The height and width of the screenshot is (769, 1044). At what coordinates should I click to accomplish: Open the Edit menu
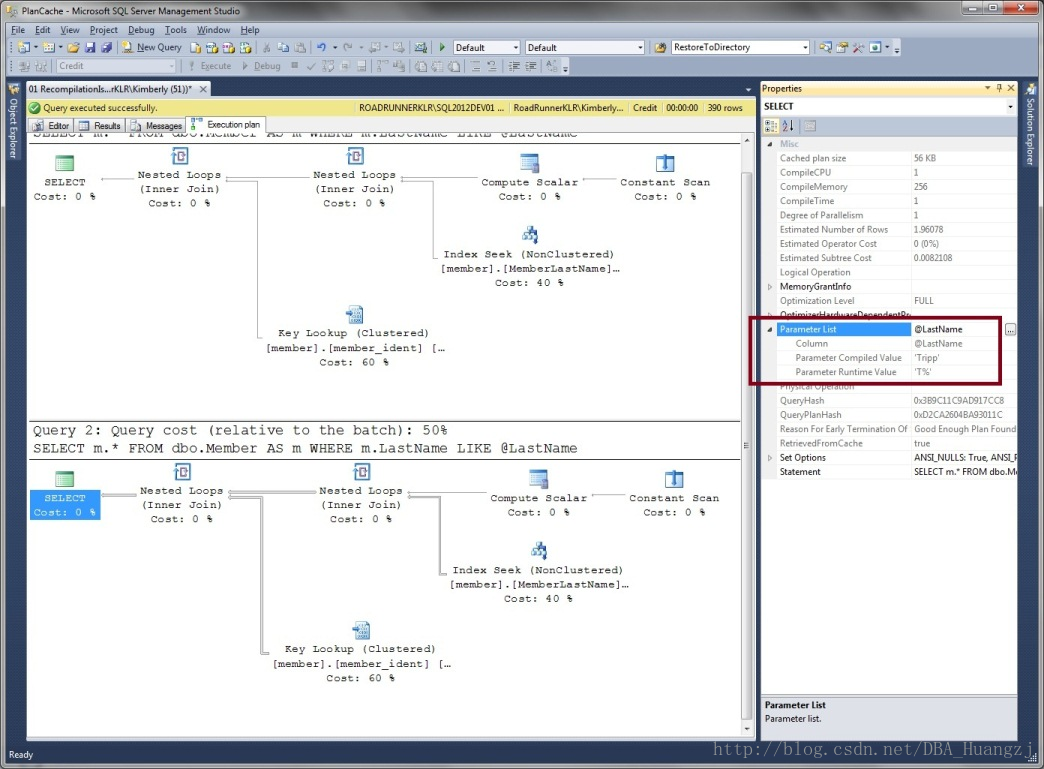43,30
